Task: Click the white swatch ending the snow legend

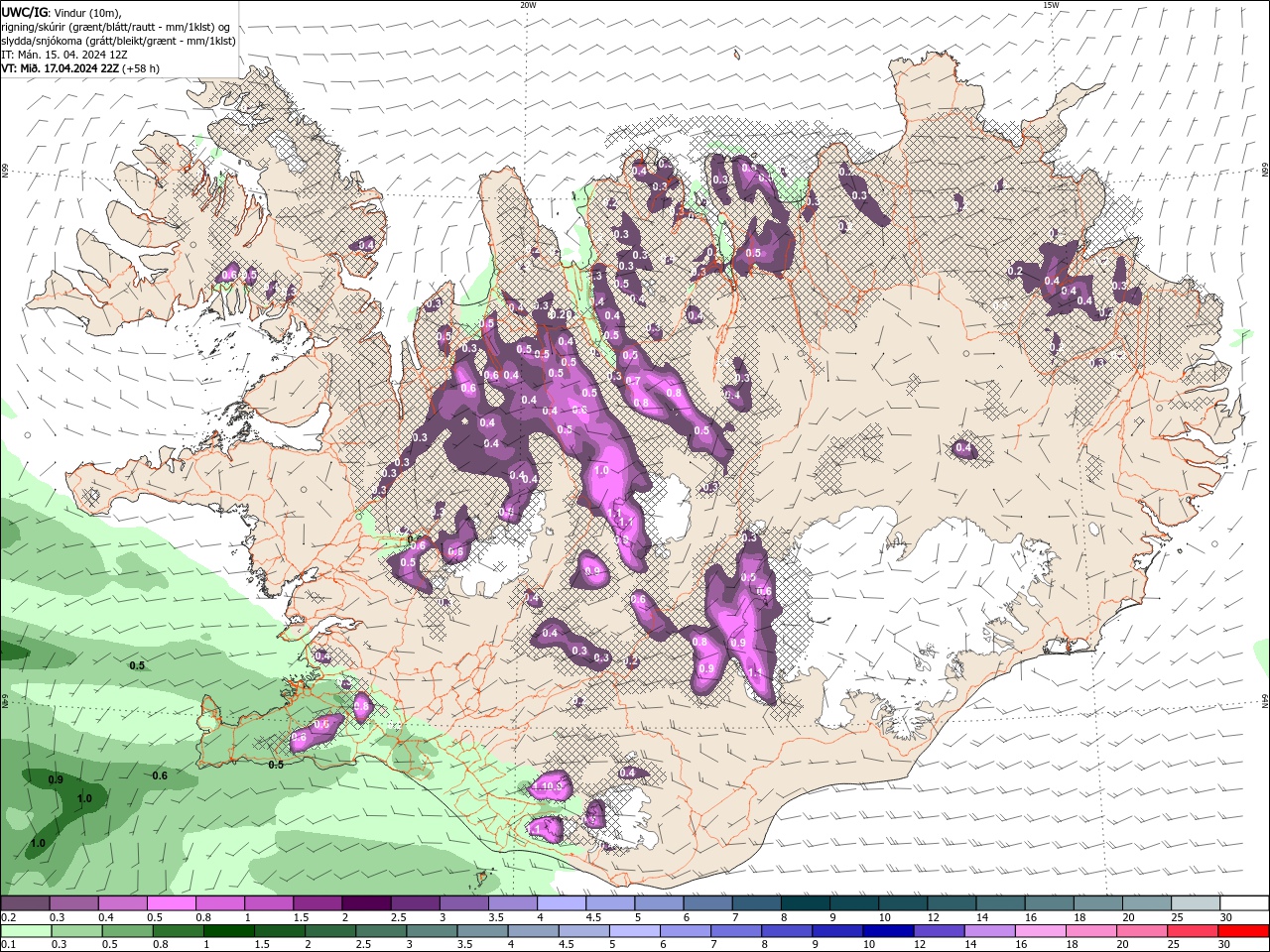Action: click(x=1244, y=903)
